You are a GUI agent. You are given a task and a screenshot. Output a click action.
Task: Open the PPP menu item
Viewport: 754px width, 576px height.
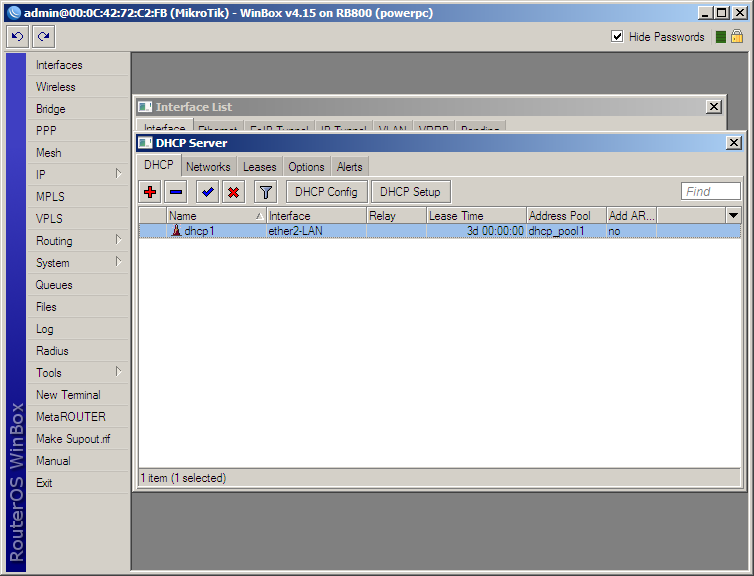pyautogui.click(x=78, y=131)
